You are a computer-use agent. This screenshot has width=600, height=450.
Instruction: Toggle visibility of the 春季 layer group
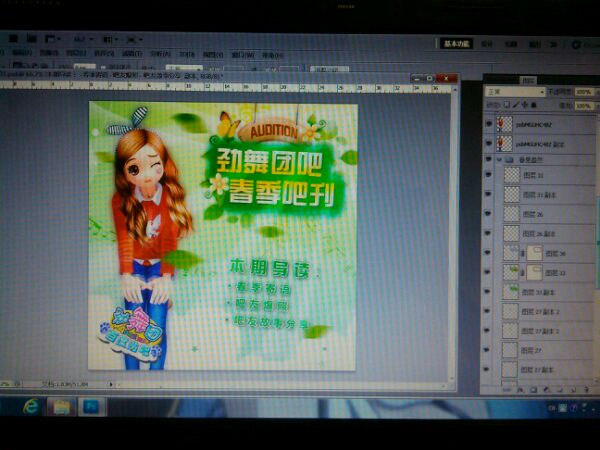pos(489,159)
